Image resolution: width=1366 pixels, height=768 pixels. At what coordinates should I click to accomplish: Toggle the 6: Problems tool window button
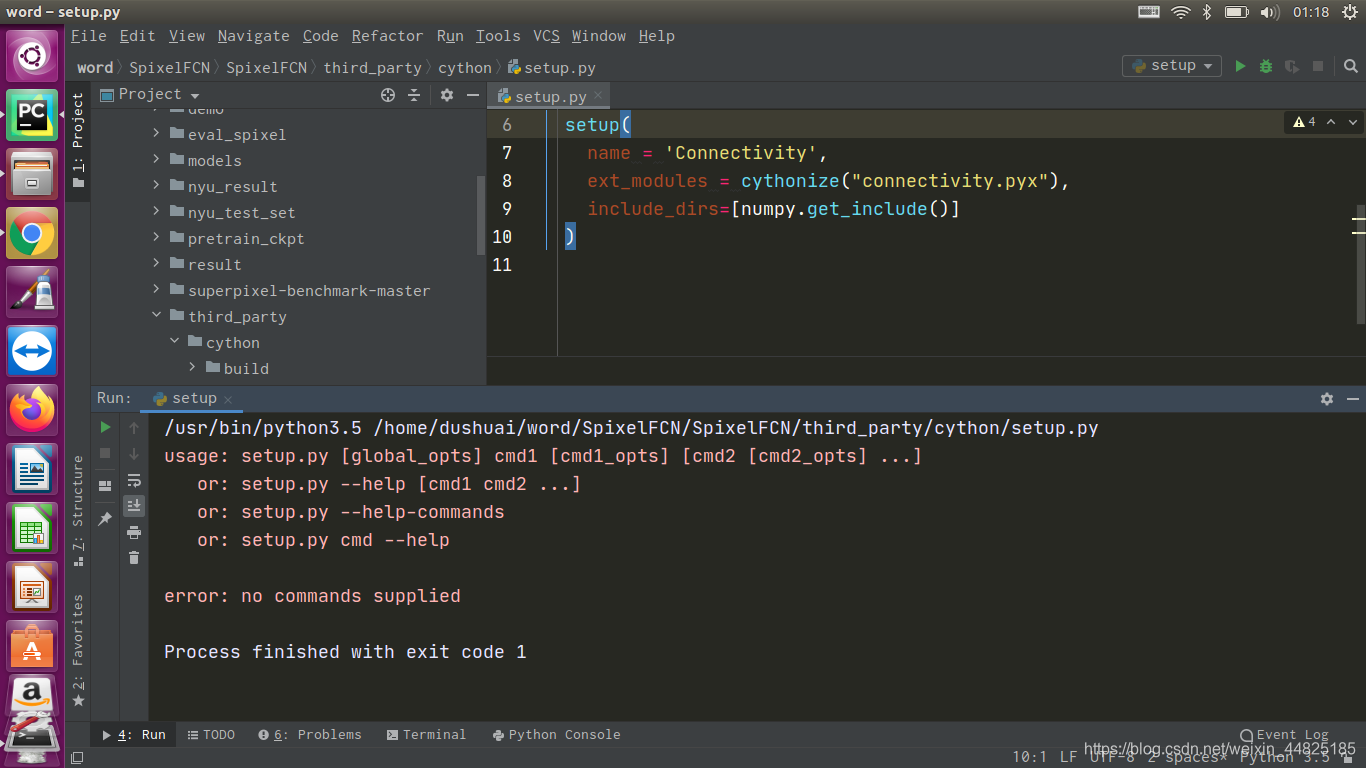click(310, 734)
